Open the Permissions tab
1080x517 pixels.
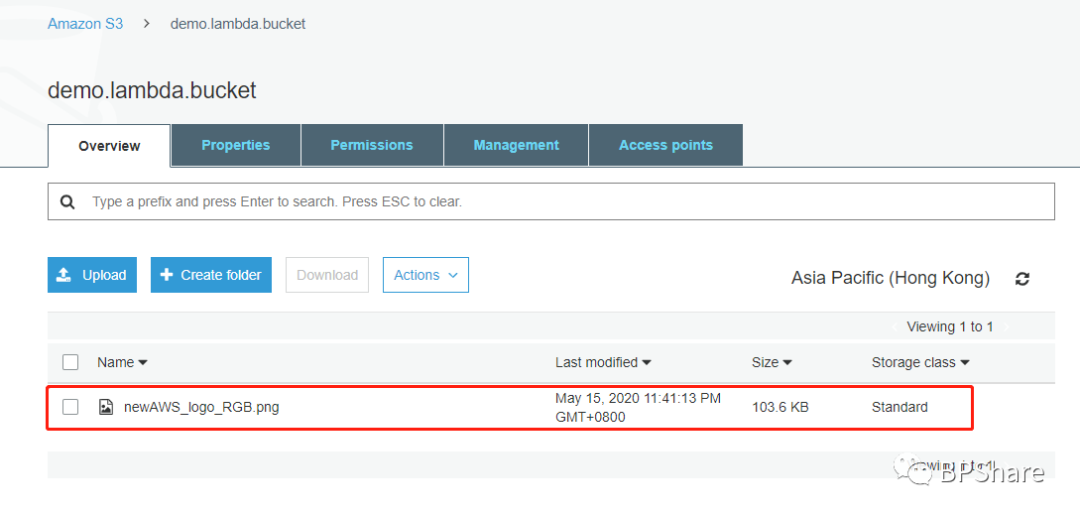372,145
